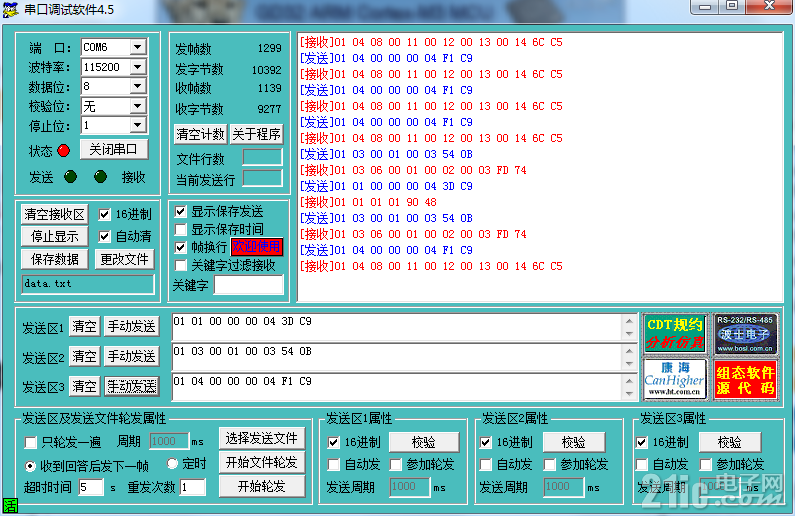Click 发送区1 text box with 3D C9
Screen dimensions: 795x516
397,327
